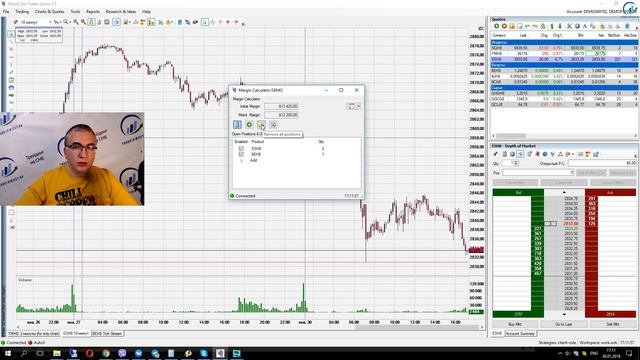Click the Go to Last button
This screenshot has height=360, width=640.
pyautogui.click(x=564, y=324)
